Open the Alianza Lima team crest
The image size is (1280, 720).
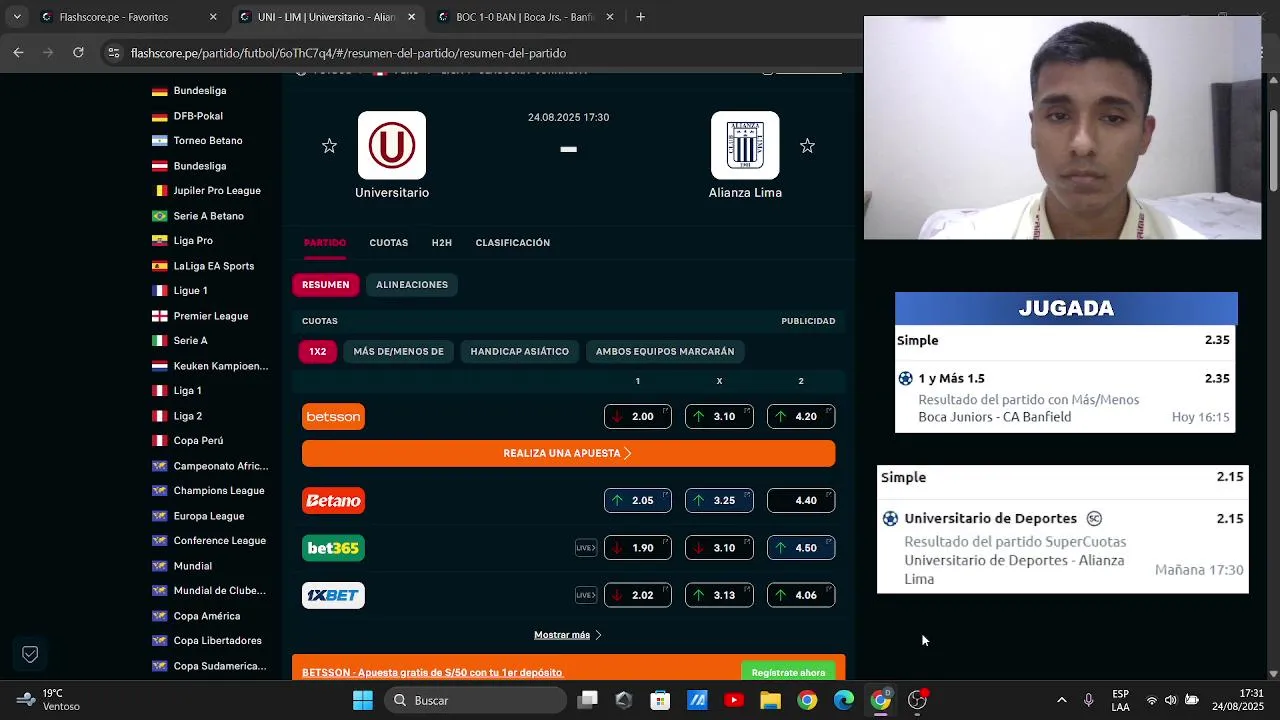[745, 145]
